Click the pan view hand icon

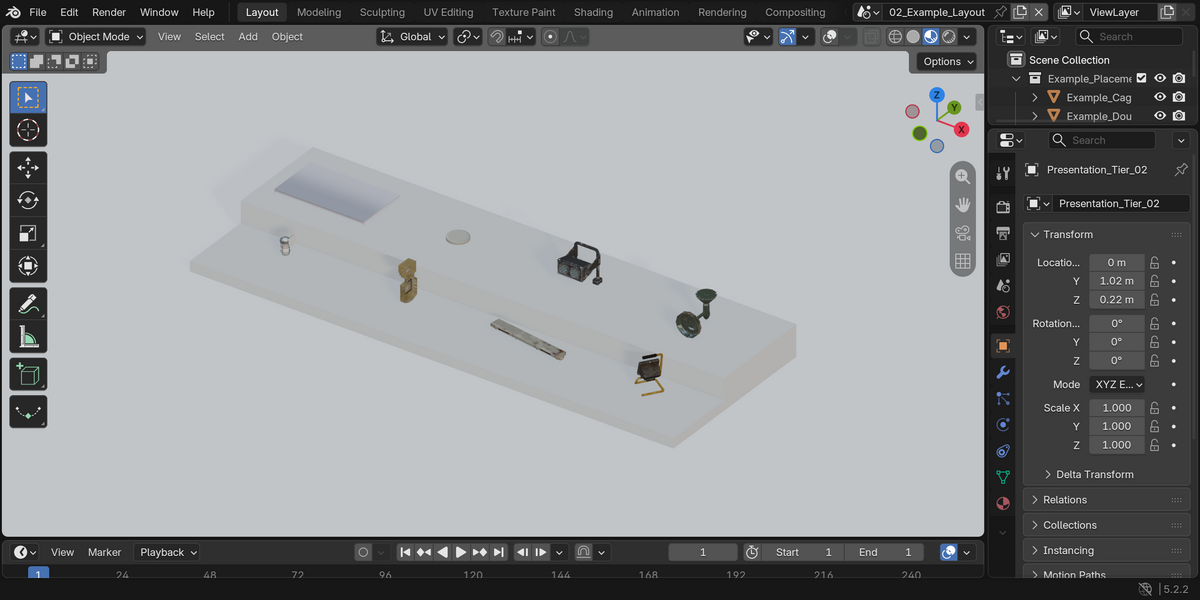click(963, 204)
